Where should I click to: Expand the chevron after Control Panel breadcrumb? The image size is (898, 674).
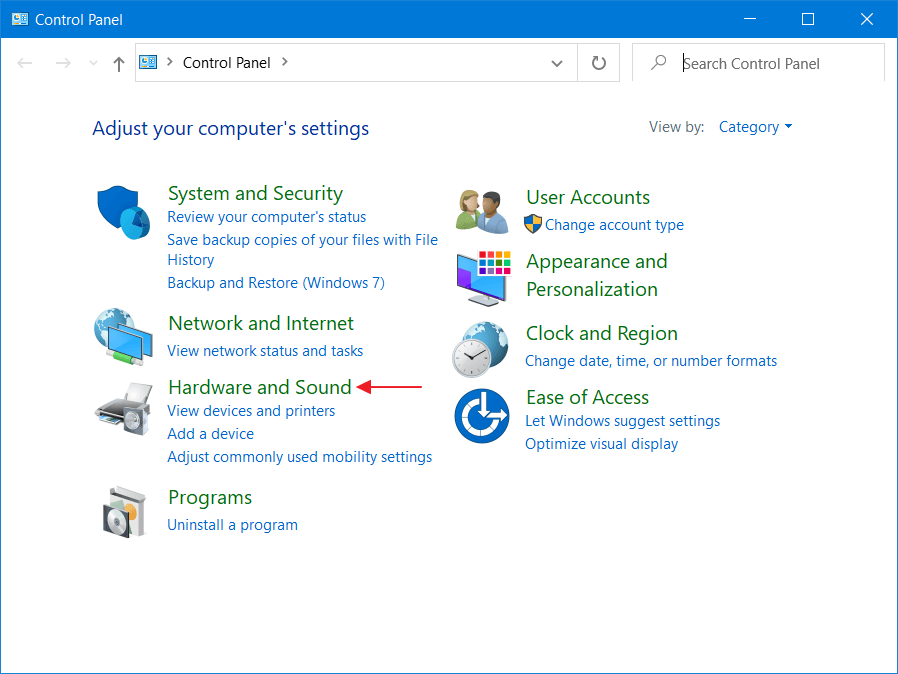[x=285, y=62]
